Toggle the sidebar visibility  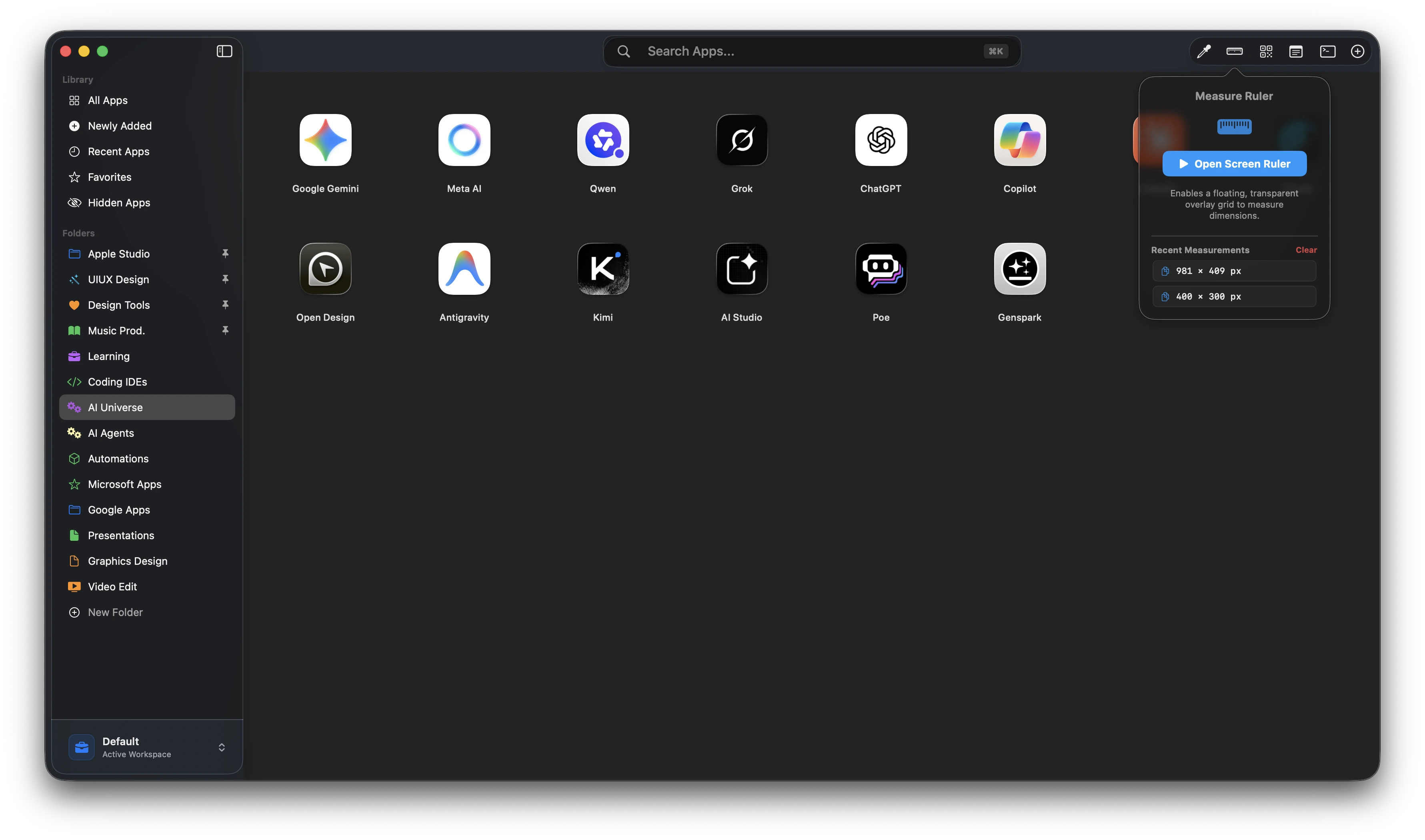224,51
